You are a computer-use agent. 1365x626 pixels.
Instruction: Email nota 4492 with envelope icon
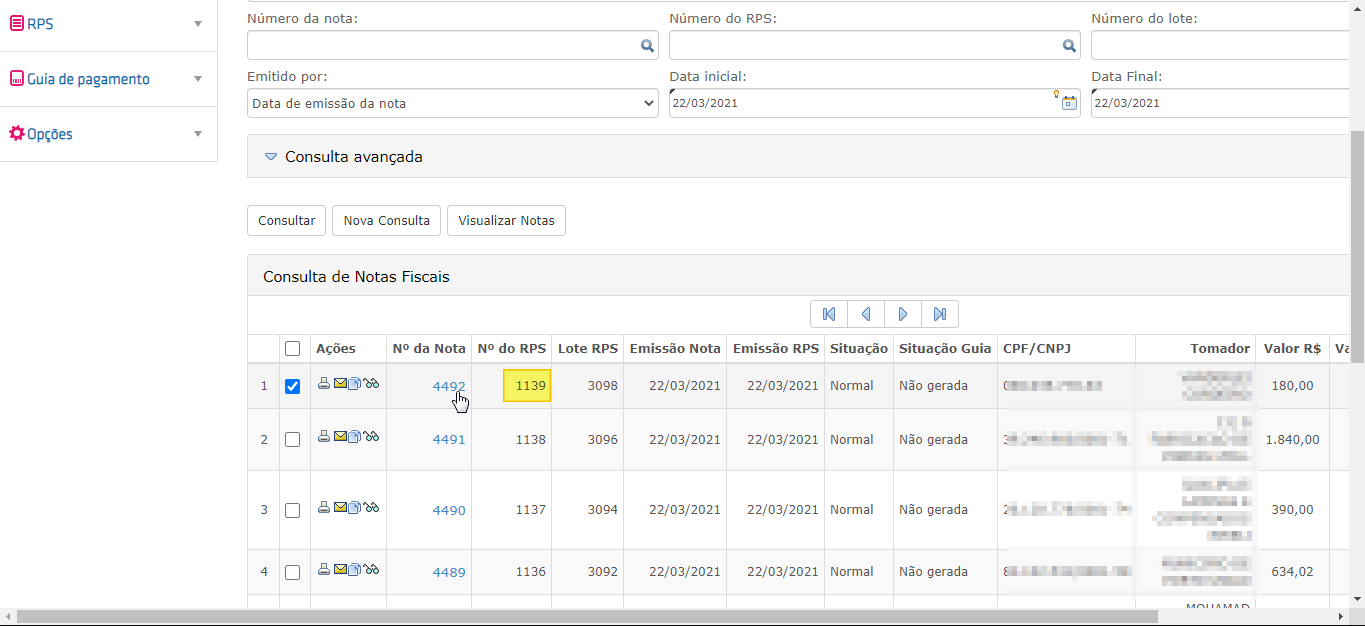tap(340, 383)
